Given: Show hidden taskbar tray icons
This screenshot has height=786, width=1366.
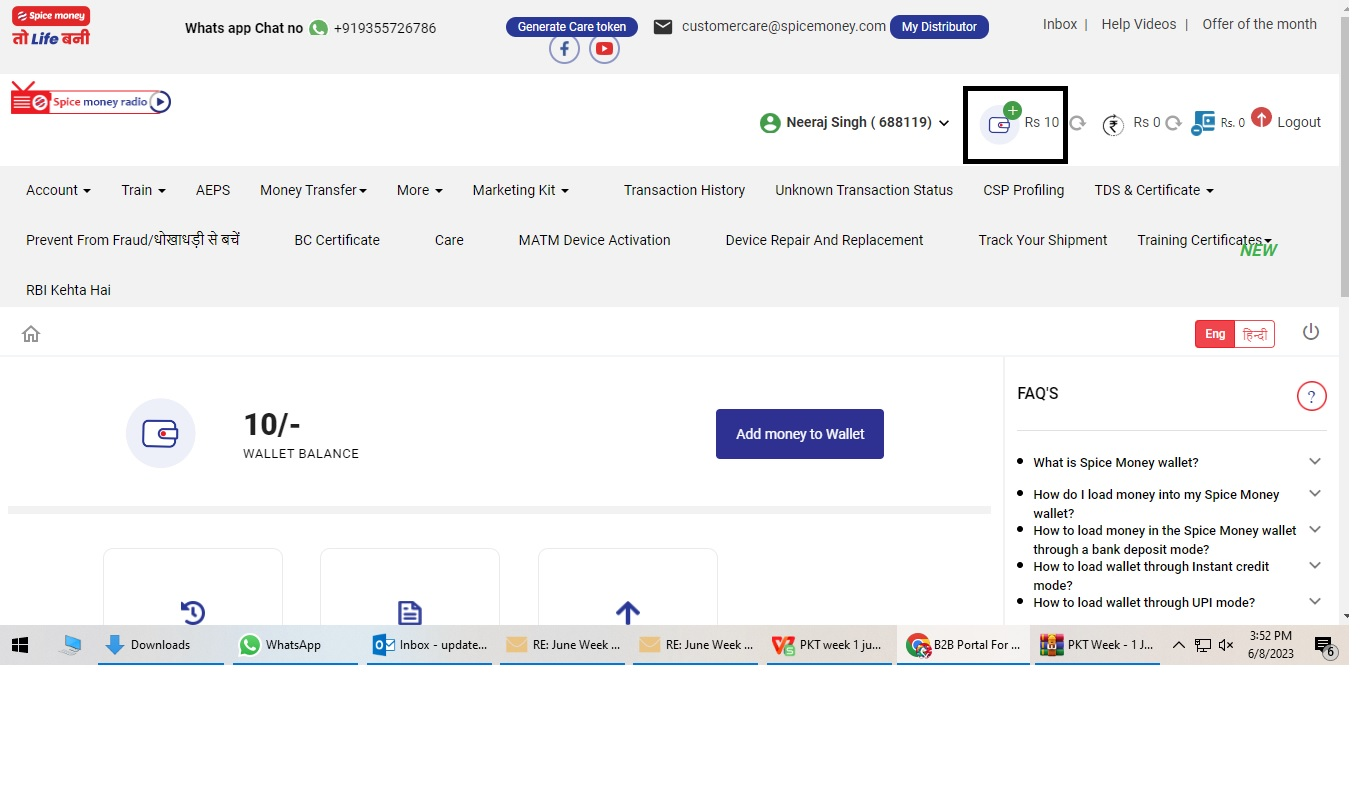Looking at the screenshot, I should coord(1178,645).
